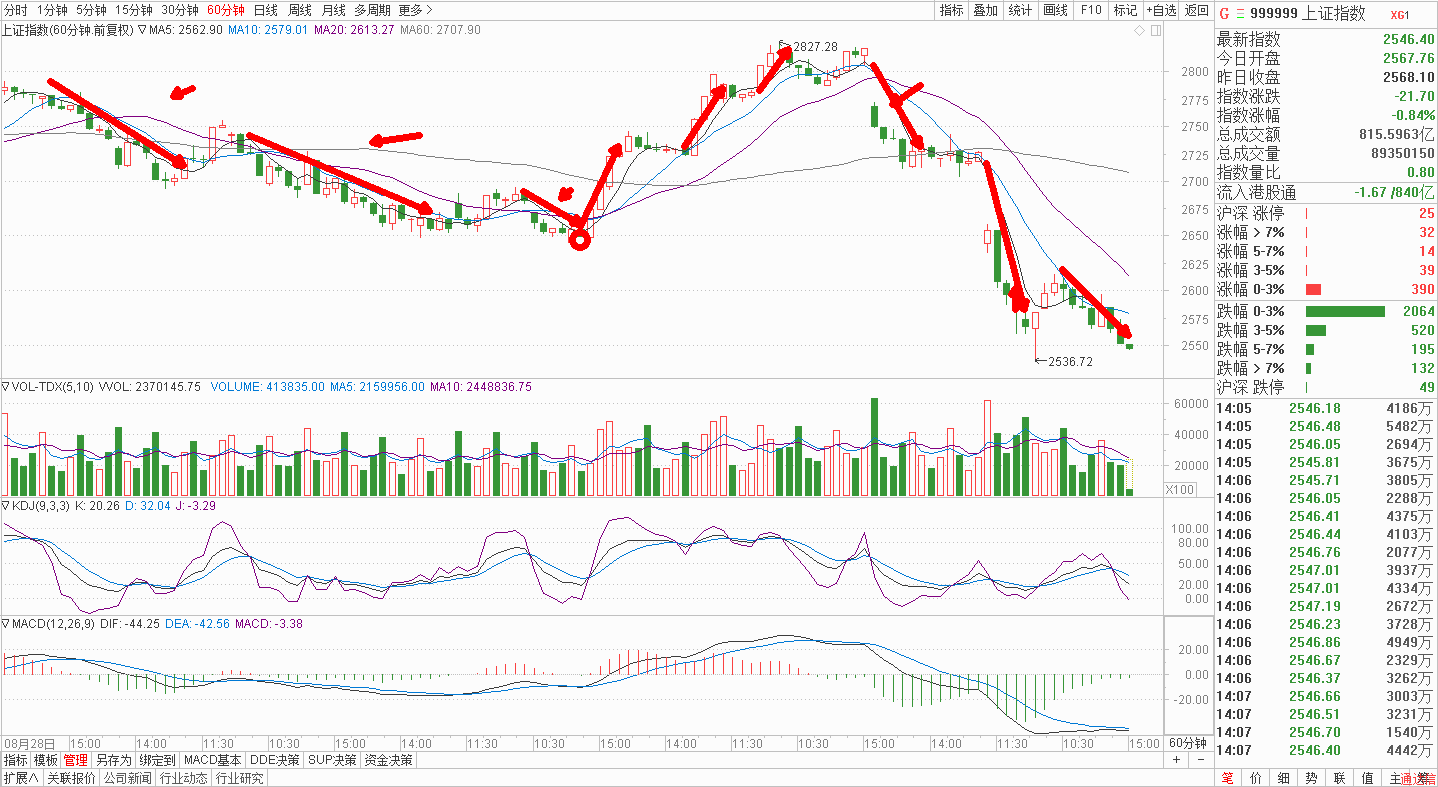Image resolution: width=1438 pixels, height=787 pixels.
Task: Open the 行业研究 tab
Action: click(x=239, y=778)
